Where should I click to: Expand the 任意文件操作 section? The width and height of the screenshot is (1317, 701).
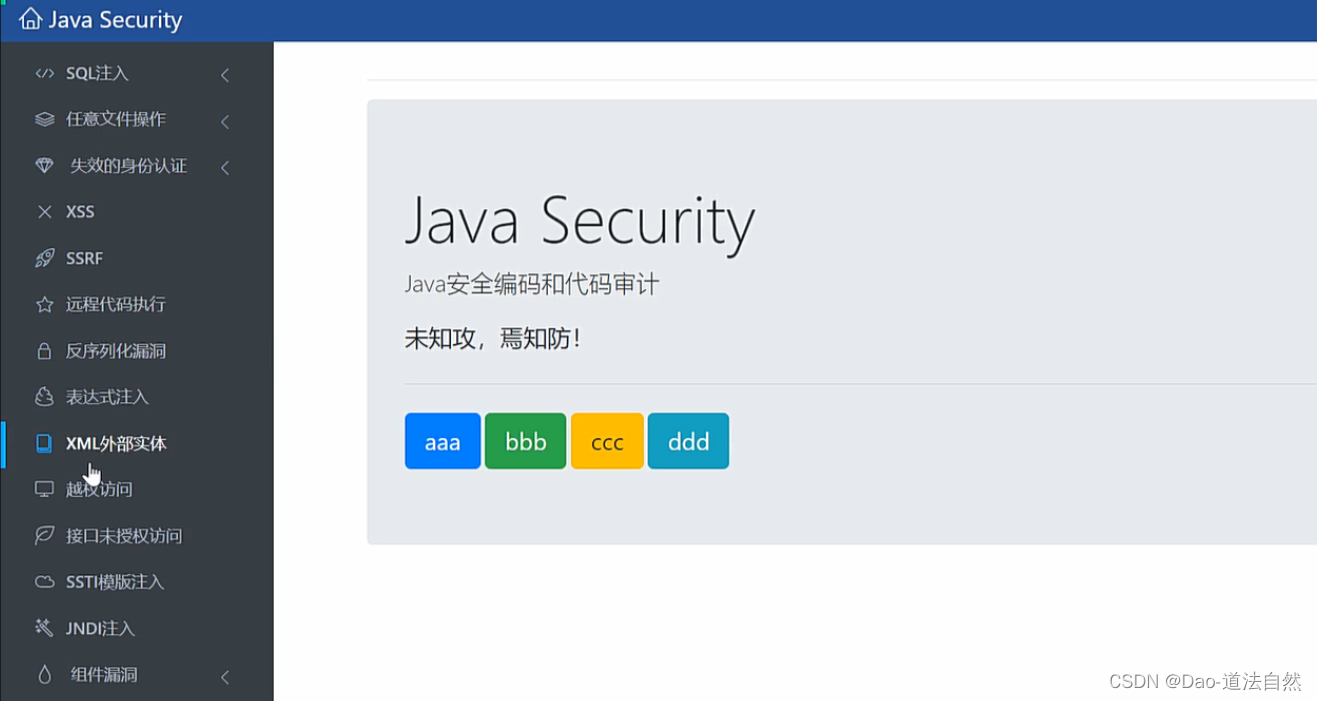tap(225, 120)
